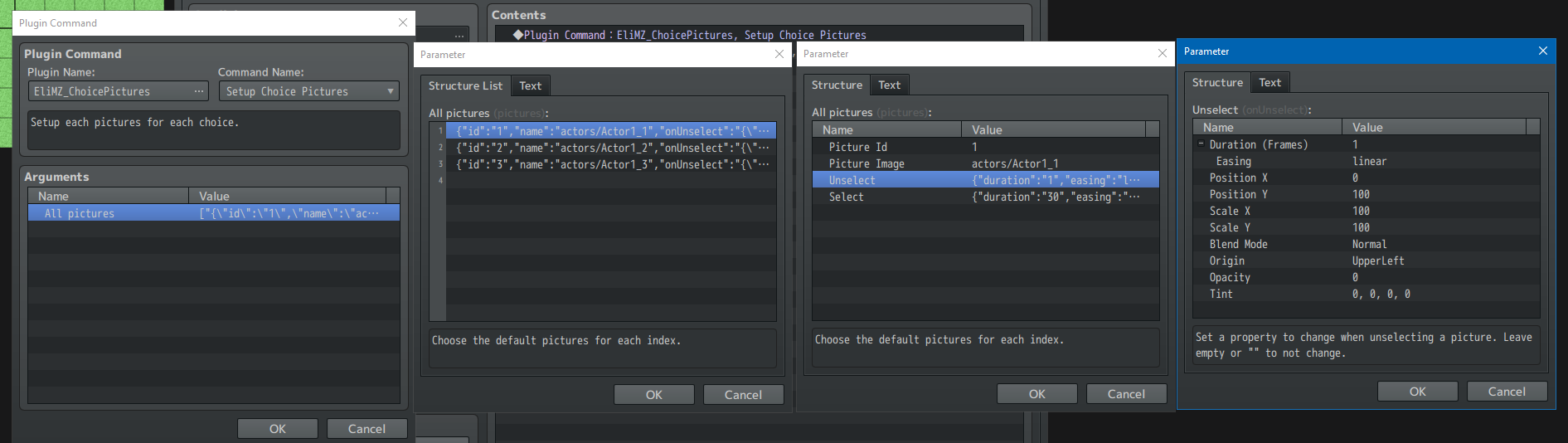Screen dimensions: 1568x443
Task: Select the Origin parameter row
Action: 1366,260
